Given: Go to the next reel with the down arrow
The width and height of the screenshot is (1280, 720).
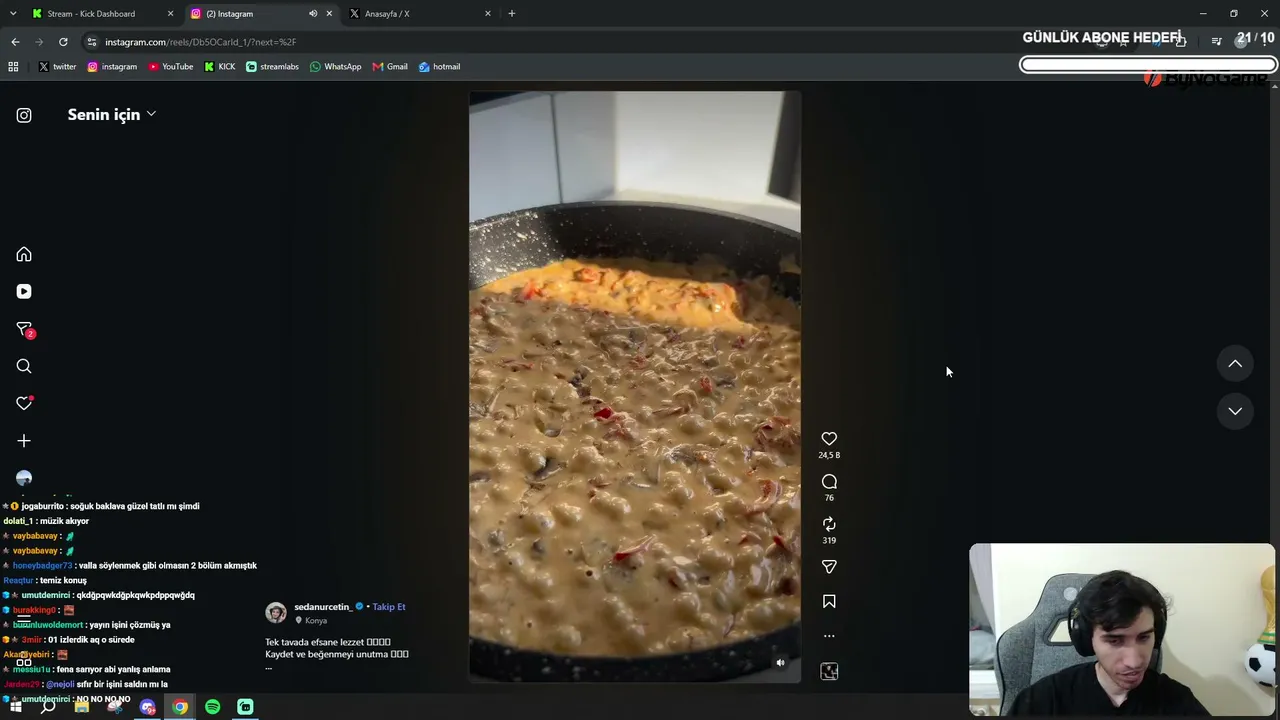Looking at the screenshot, I should coord(1235,411).
